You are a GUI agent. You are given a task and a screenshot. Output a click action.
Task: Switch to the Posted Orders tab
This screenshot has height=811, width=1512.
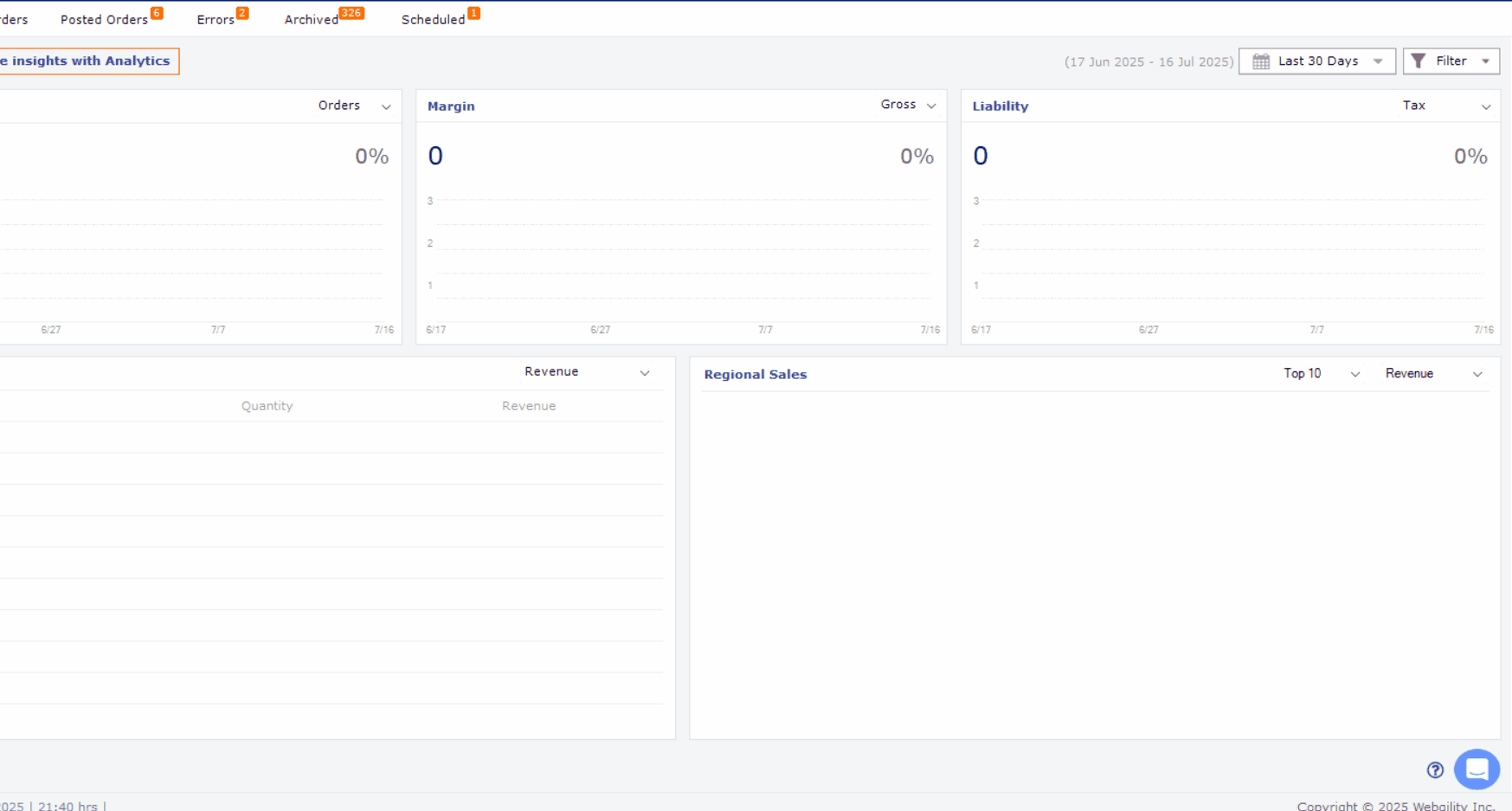pos(104,20)
